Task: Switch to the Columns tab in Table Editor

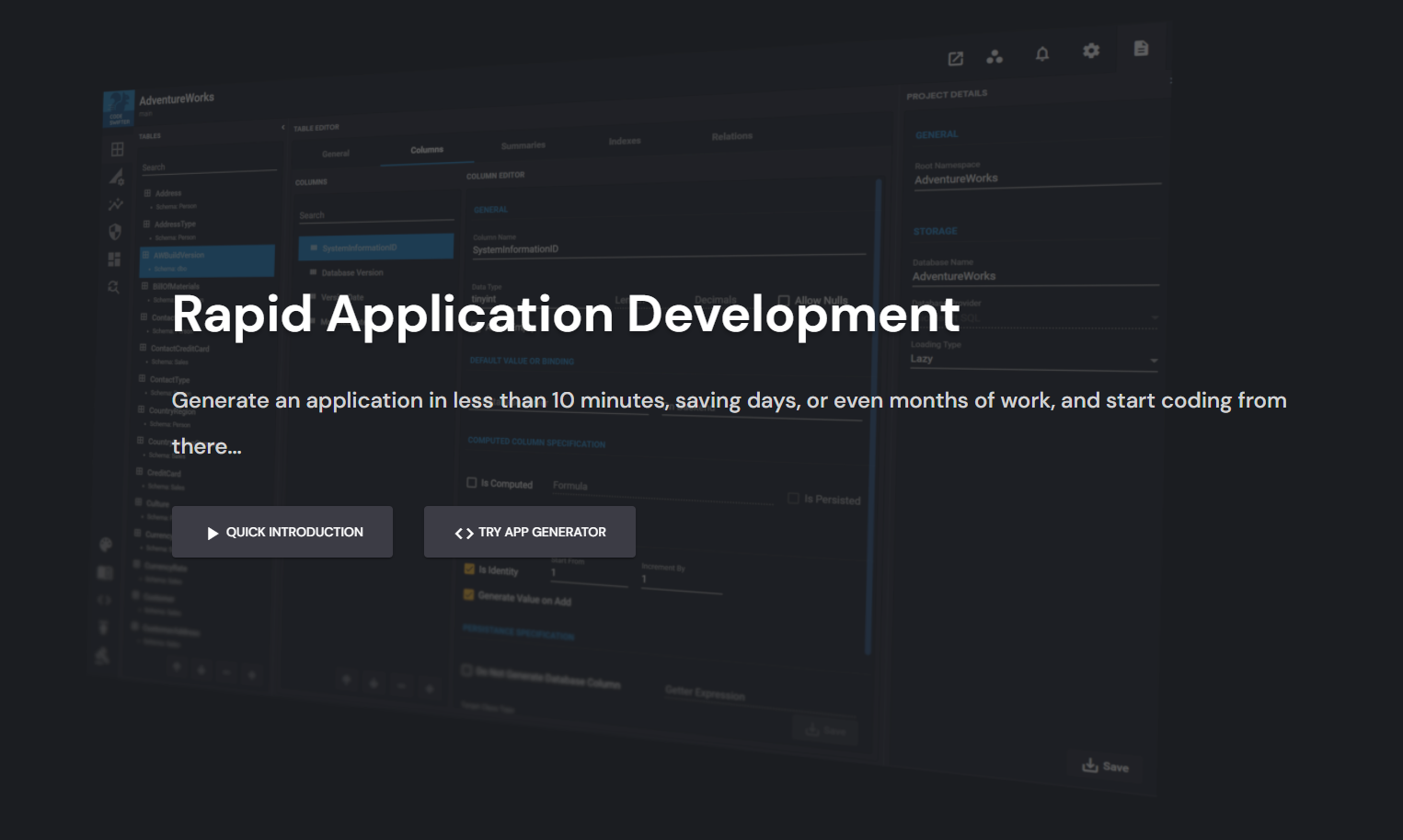Action: point(427,150)
